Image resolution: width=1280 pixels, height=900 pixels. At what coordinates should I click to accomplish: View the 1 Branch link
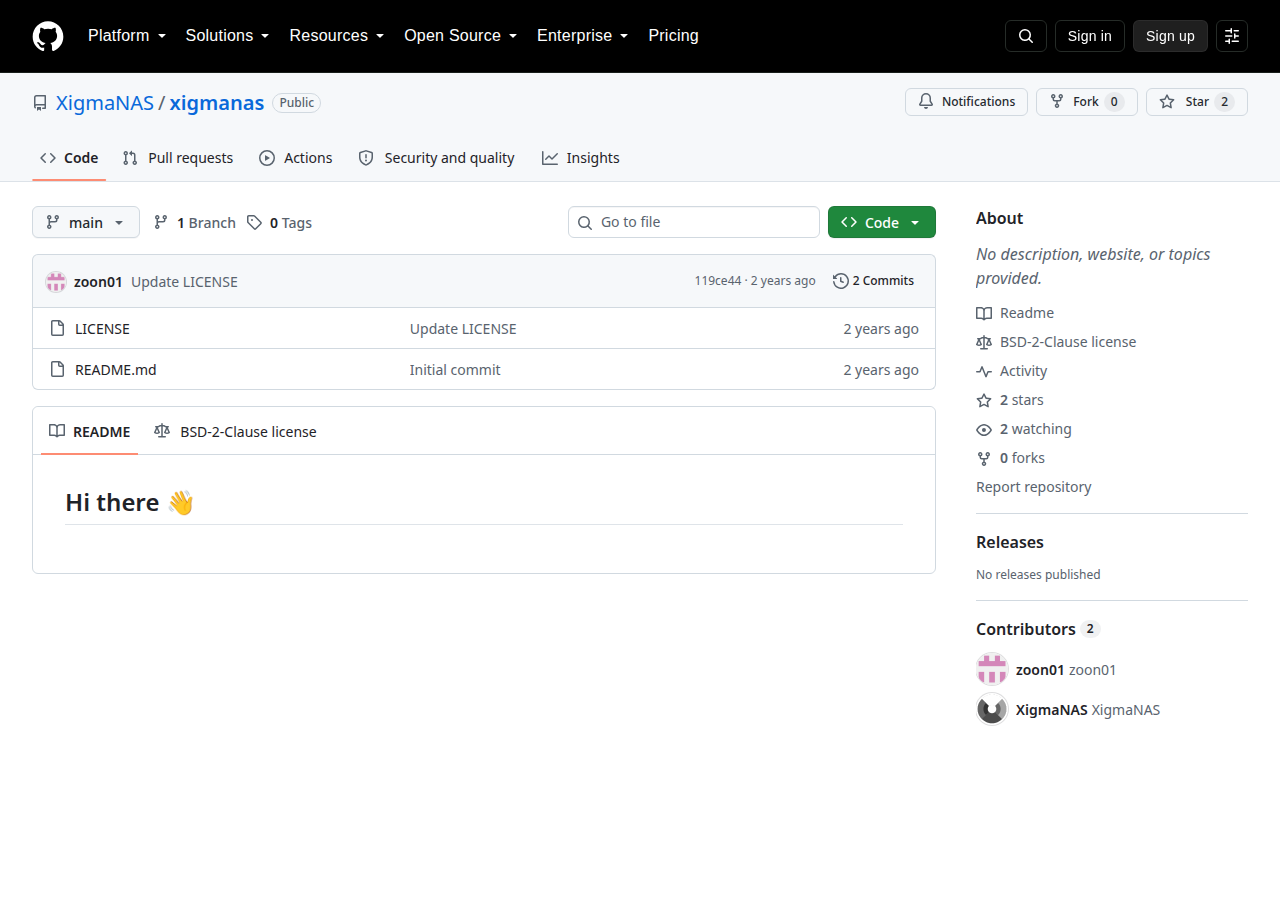pos(195,223)
